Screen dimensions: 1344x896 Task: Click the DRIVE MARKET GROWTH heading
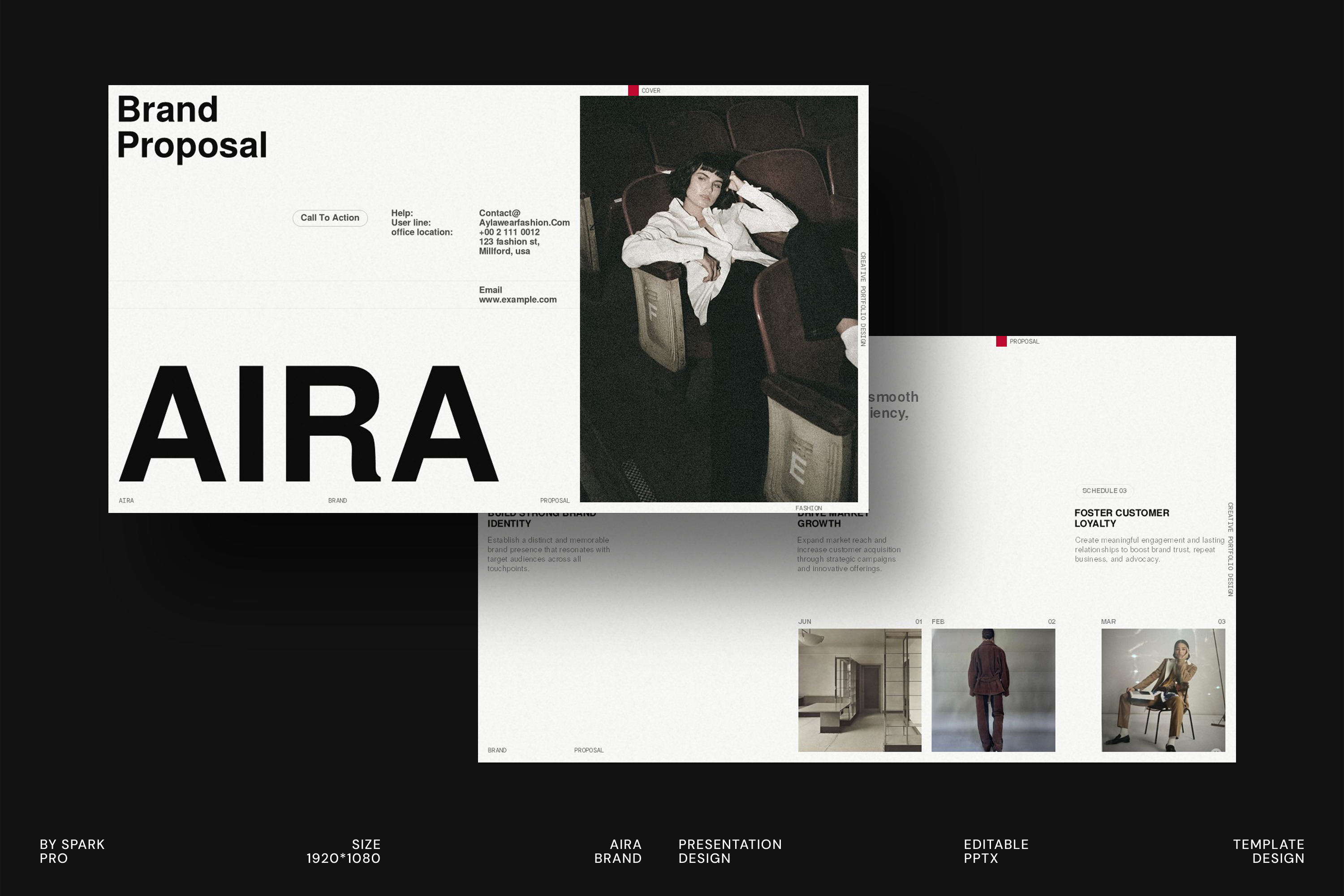click(819, 523)
